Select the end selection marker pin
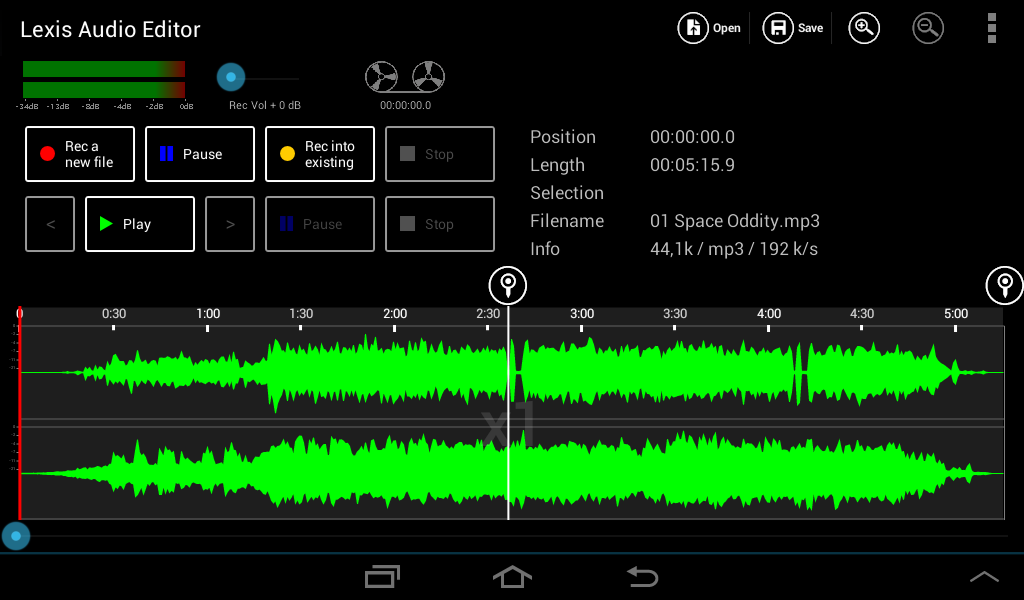1024x600 pixels. pyautogui.click(x=1005, y=285)
